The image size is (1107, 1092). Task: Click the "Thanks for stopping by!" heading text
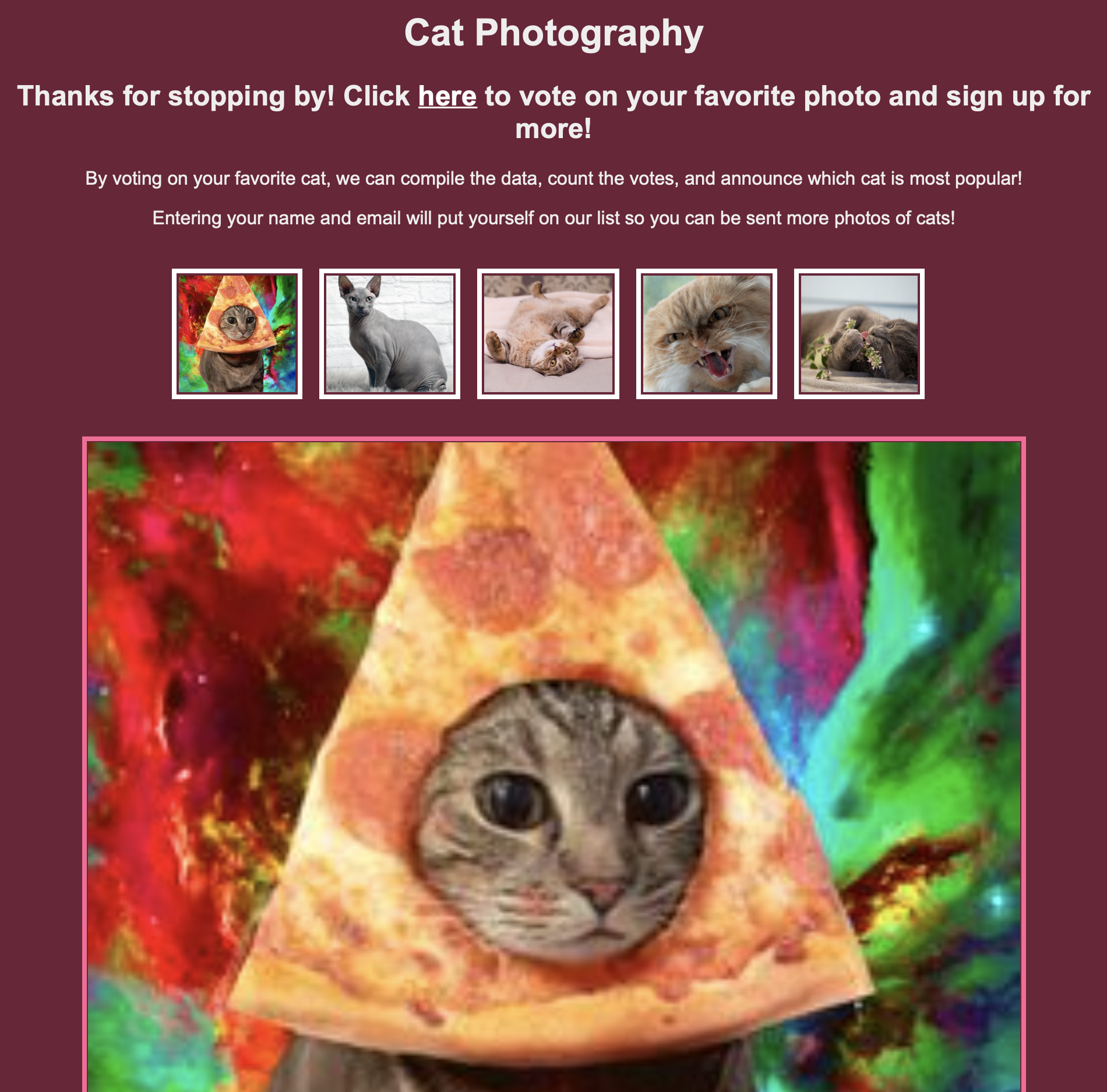tap(176, 96)
